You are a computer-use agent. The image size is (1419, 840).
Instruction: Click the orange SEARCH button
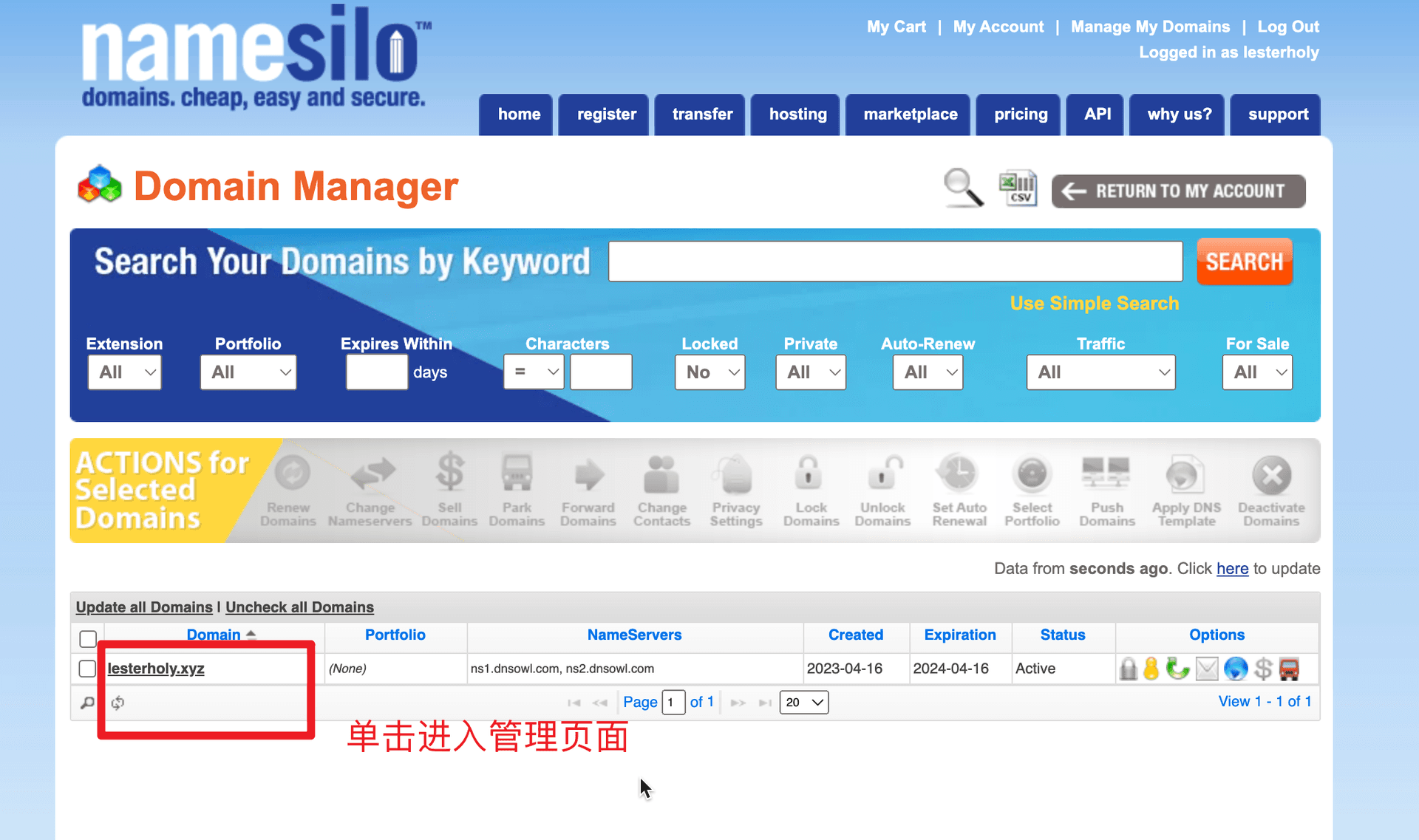pyautogui.click(x=1245, y=262)
